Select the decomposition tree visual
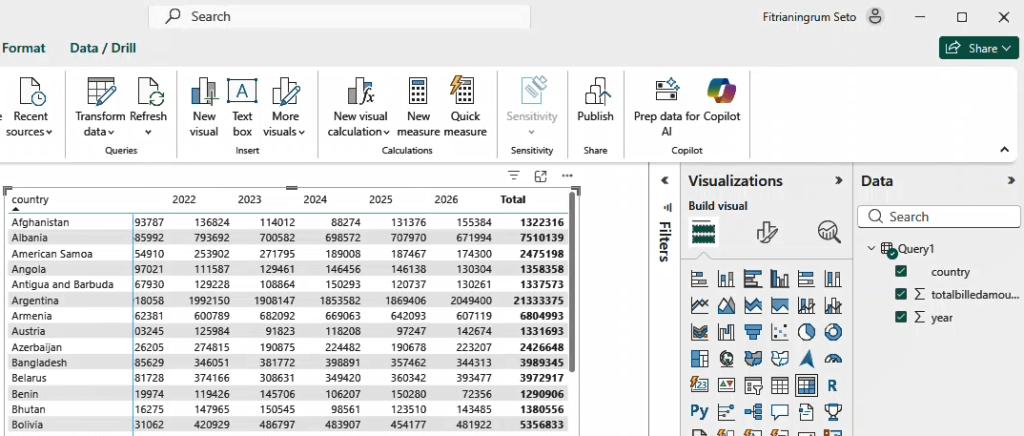The width and height of the screenshot is (1024, 436). pos(753,411)
